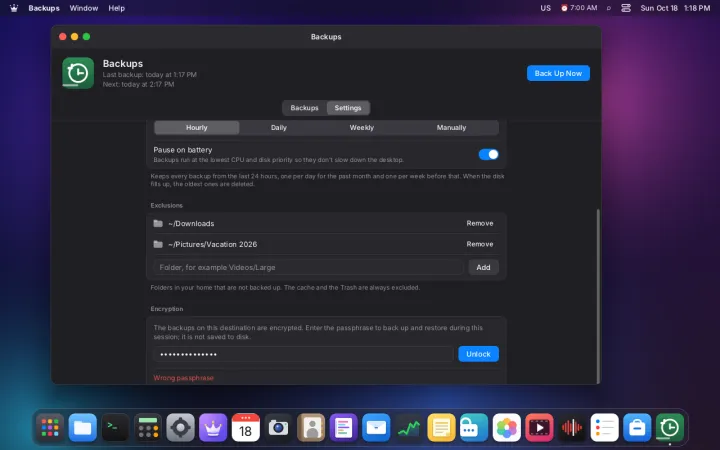Click the passphrase input field
Image resolution: width=720 pixels, height=450 pixels.
click(304, 354)
